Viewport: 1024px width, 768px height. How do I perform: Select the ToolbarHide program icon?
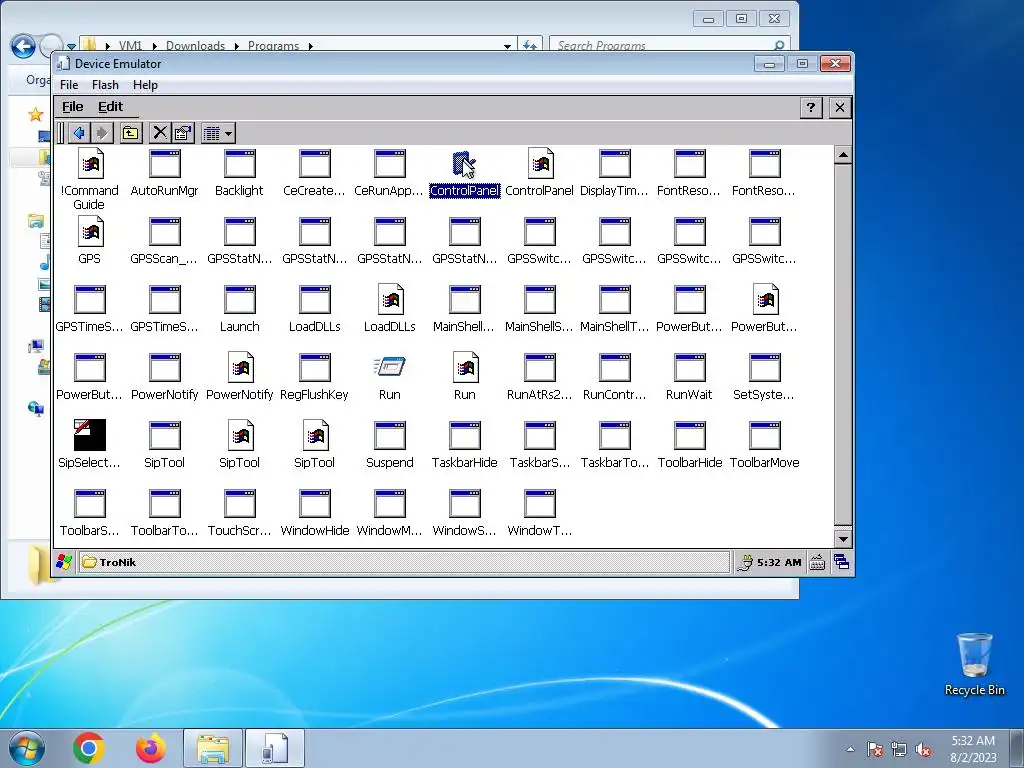pos(690,436)
